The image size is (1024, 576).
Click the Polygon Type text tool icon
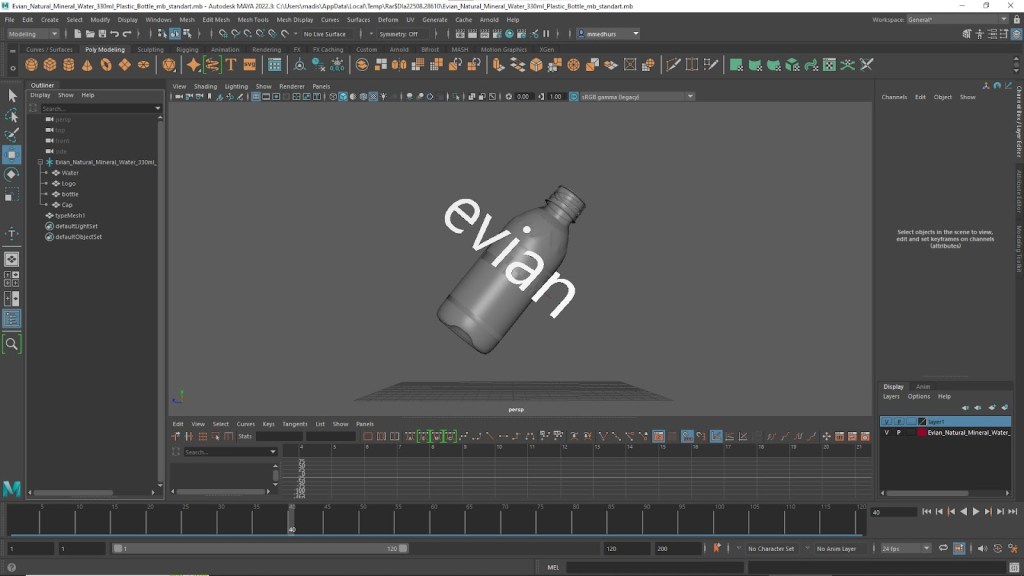click(230, 65)
